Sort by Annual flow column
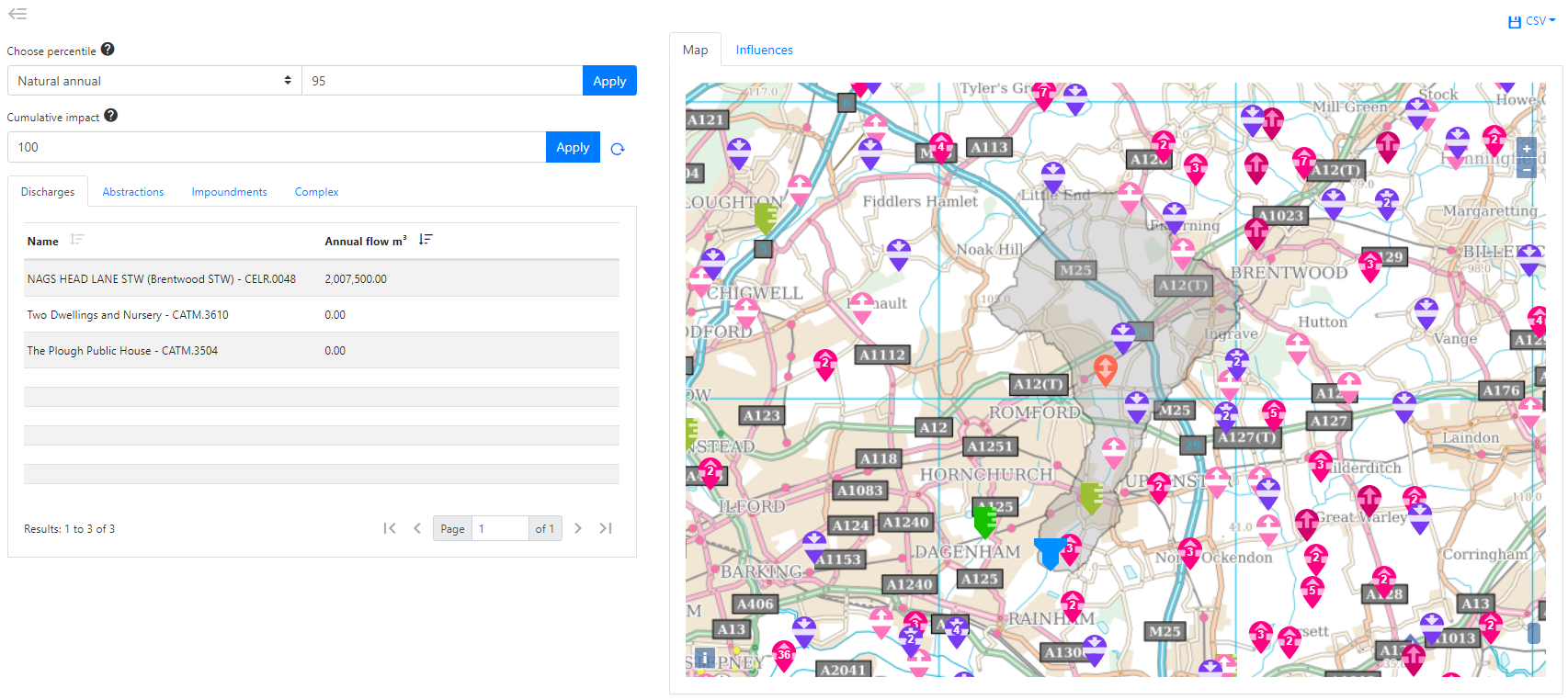1568x700 pixels. click(x=425, y=240)
